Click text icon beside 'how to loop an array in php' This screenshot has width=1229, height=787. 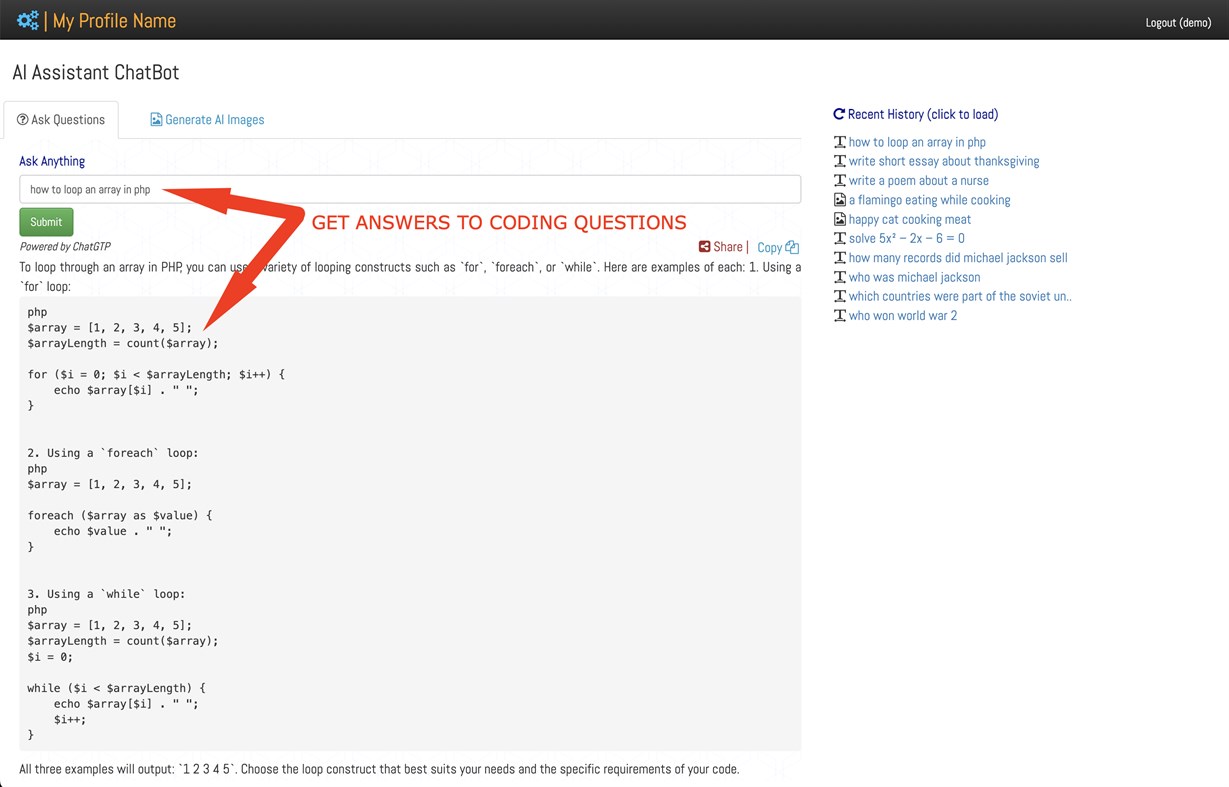840,142
